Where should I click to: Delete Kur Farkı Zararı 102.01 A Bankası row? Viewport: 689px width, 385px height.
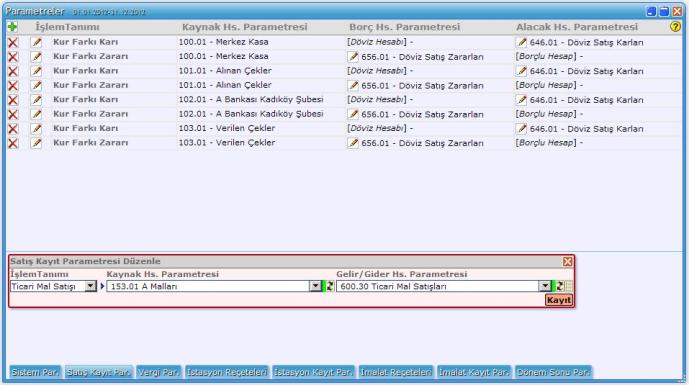click(13, 114)
